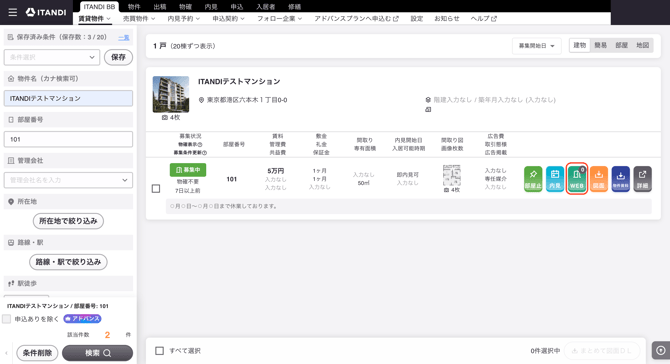Switch to the 内見 top tab

click(211, 7)
